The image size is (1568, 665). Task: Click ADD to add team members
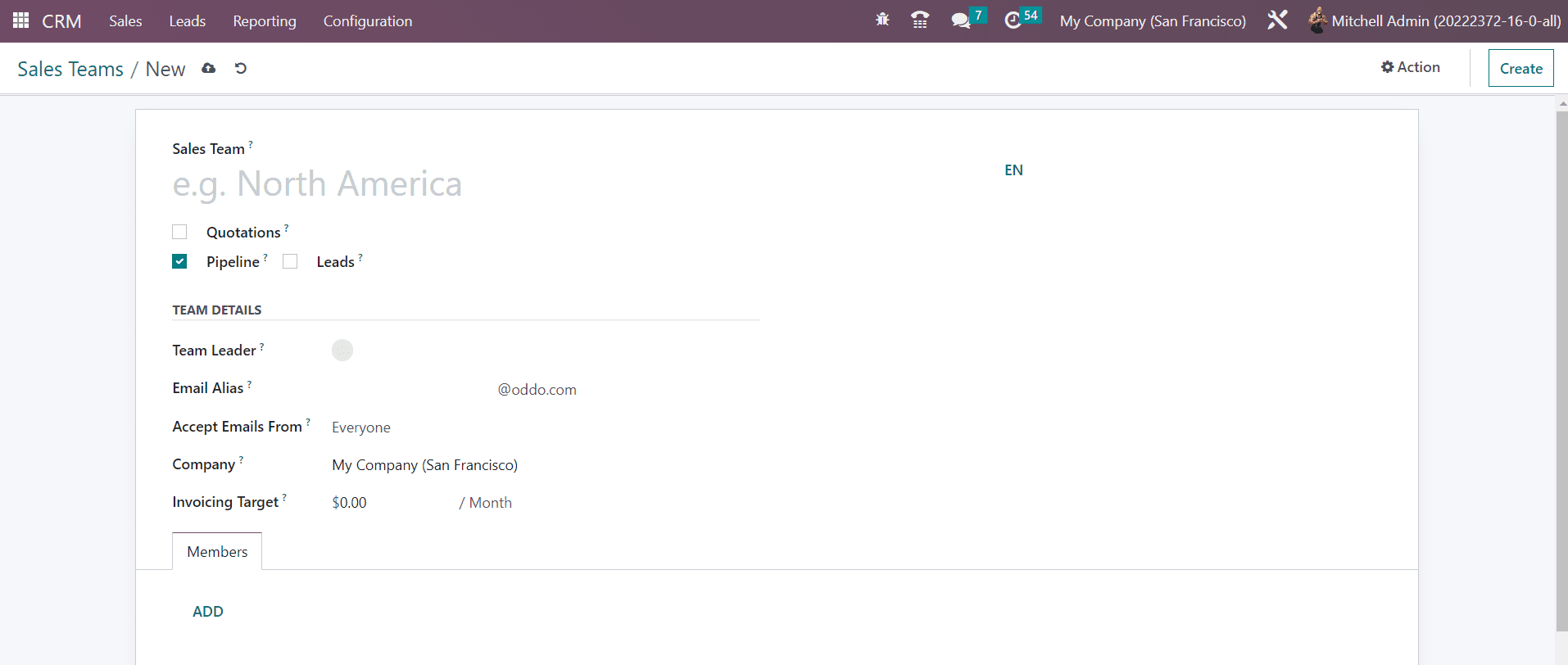pyautogui.click(x=207, y=612)
